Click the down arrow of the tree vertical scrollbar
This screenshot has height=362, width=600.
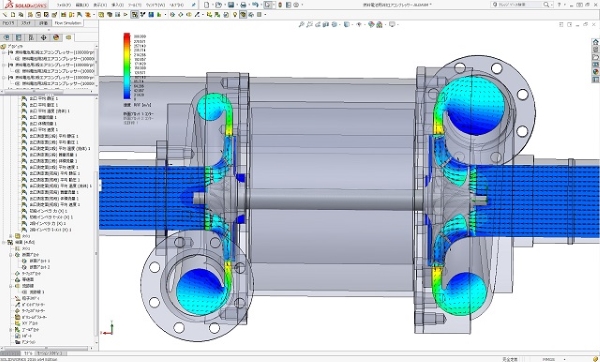pos(96,344)
